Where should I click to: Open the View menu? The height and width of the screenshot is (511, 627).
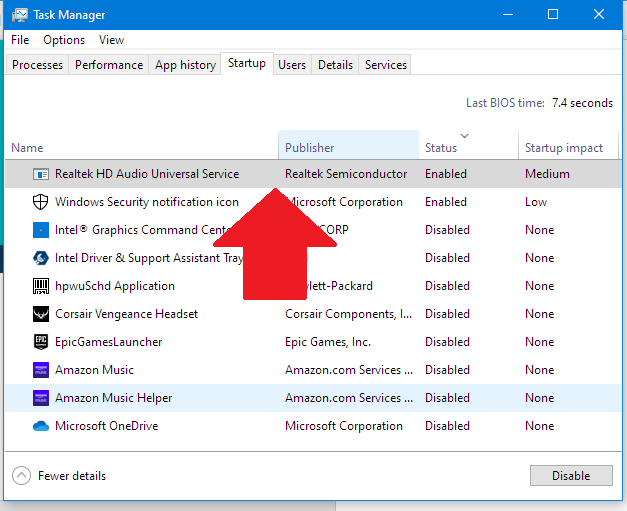pyautogui.click(x=112, y=40)
